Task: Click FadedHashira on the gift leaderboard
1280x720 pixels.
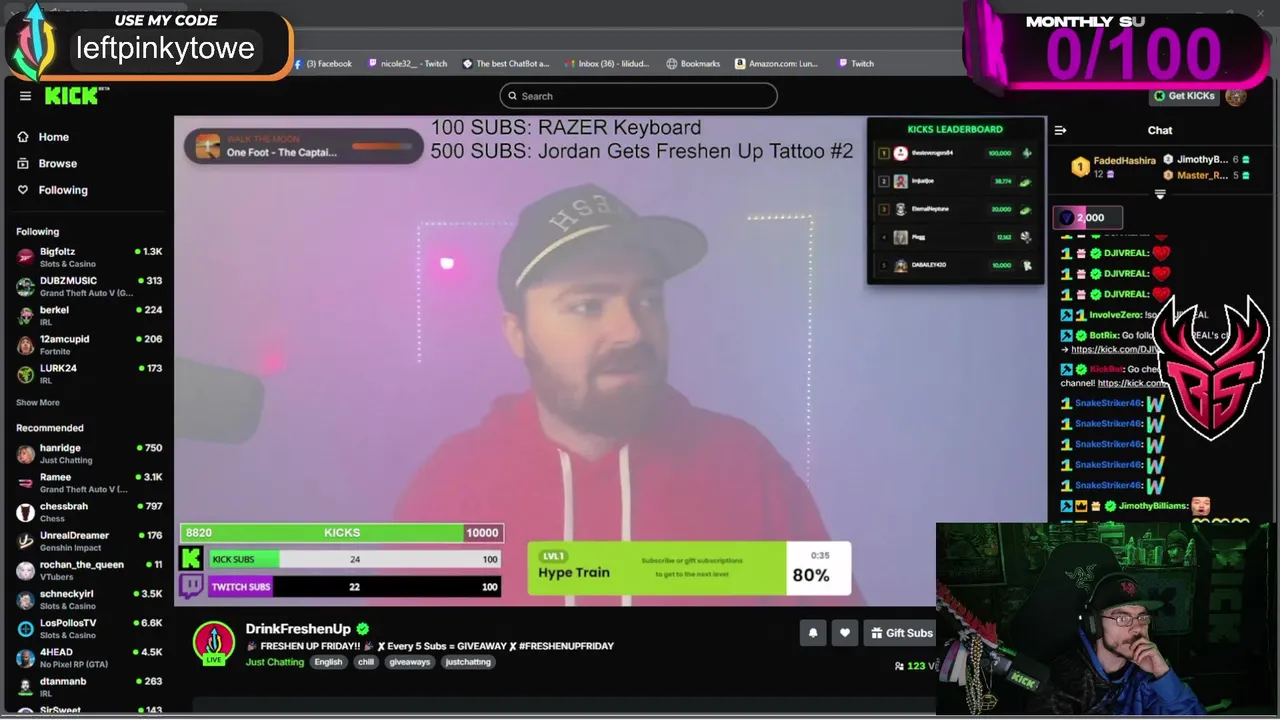Action: (x=1124, y=160)
